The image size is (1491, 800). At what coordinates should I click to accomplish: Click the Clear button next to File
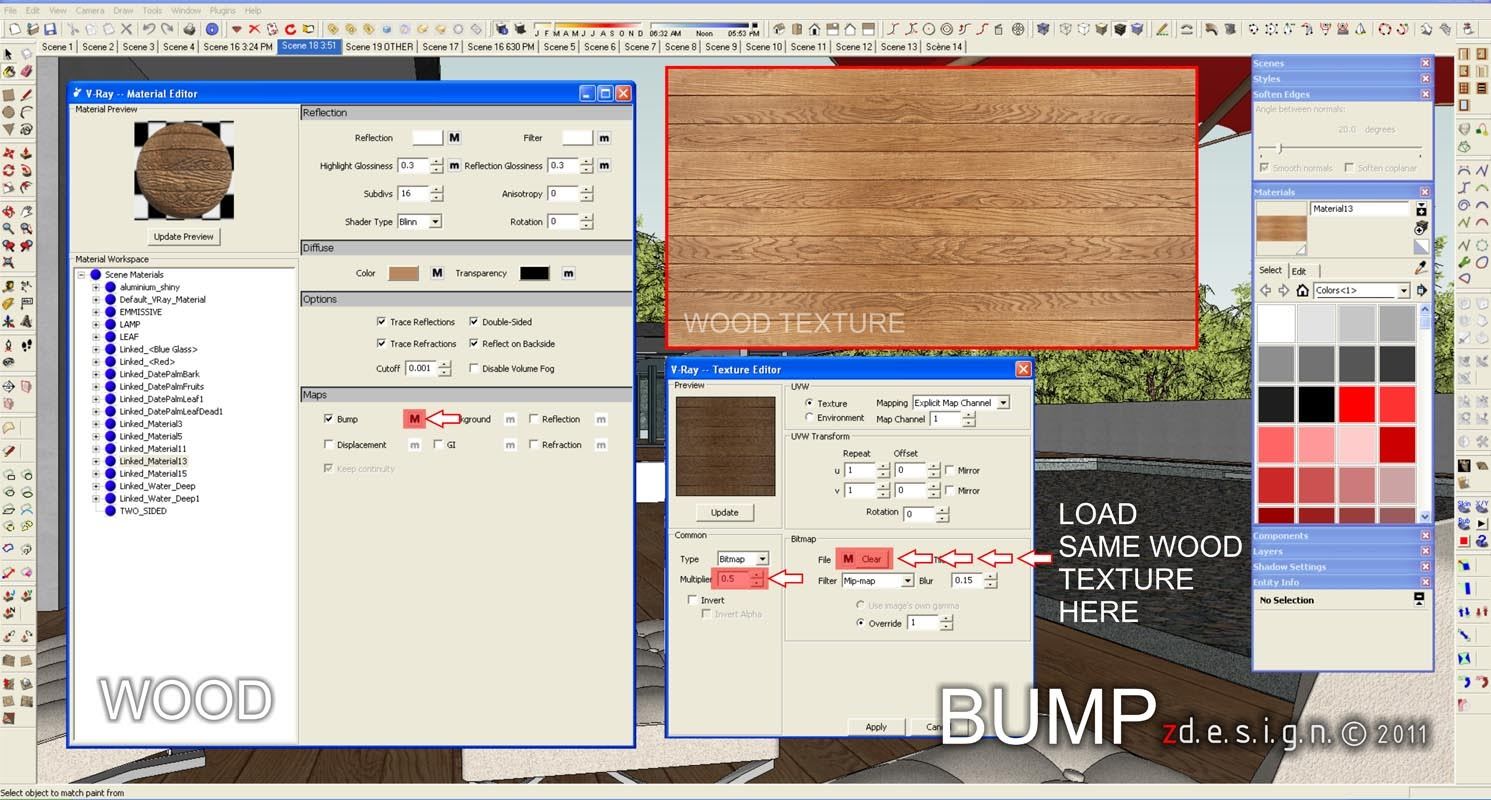tap(872, 559)
